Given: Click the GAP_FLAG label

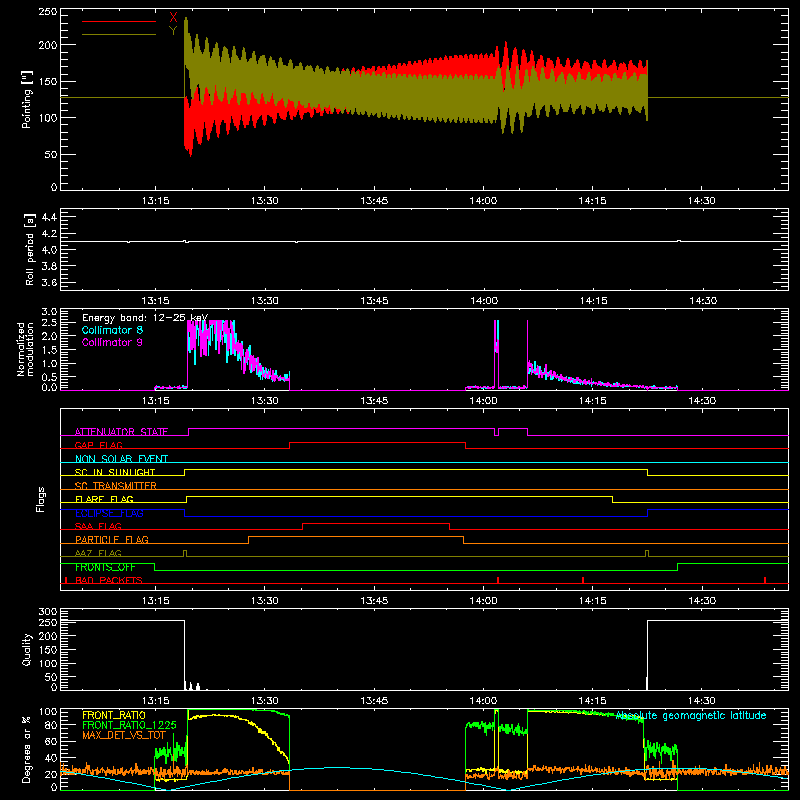Looking at the screenshot, I should pyautogui.click(x=98, y=445).
